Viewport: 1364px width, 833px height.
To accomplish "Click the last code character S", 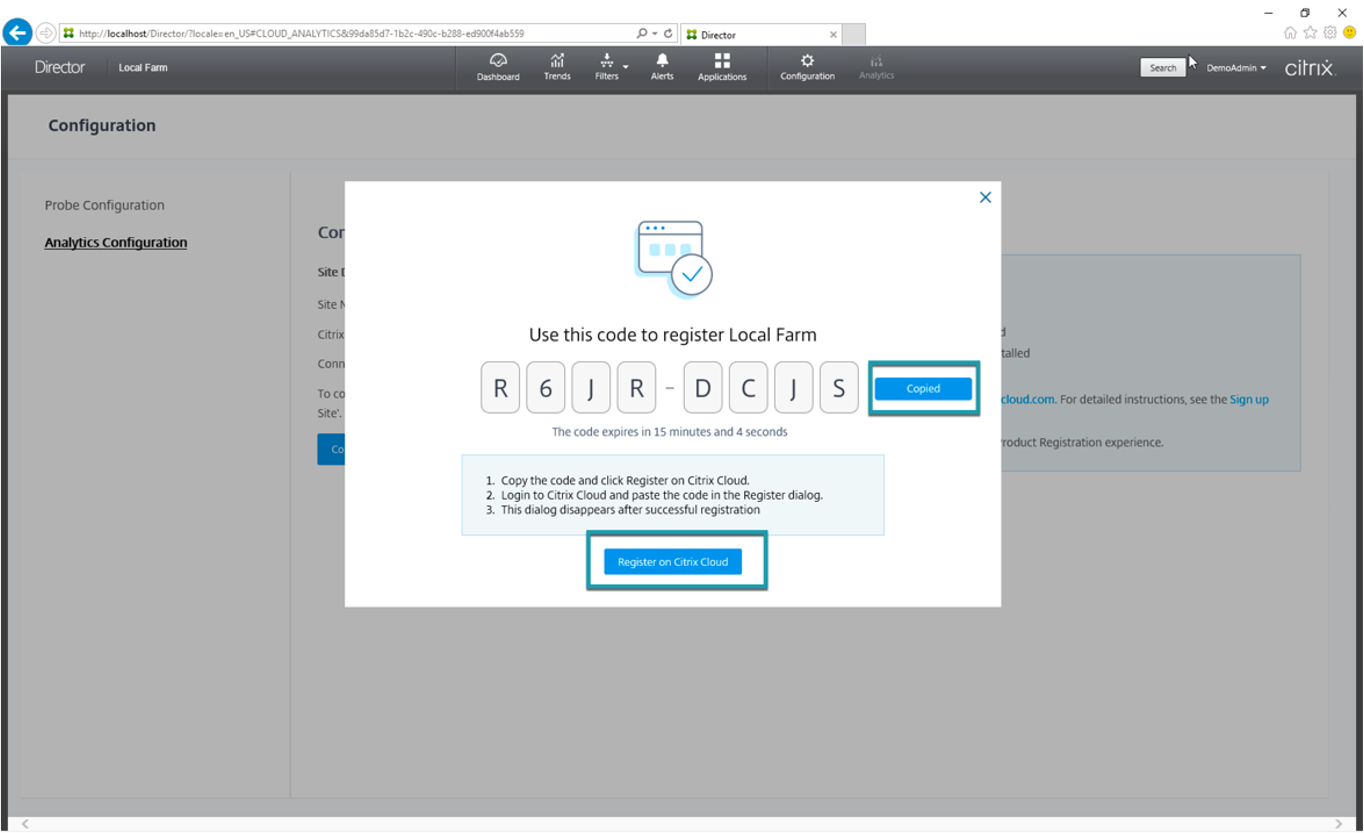I will pyautogui.click(x=838, y=388).
